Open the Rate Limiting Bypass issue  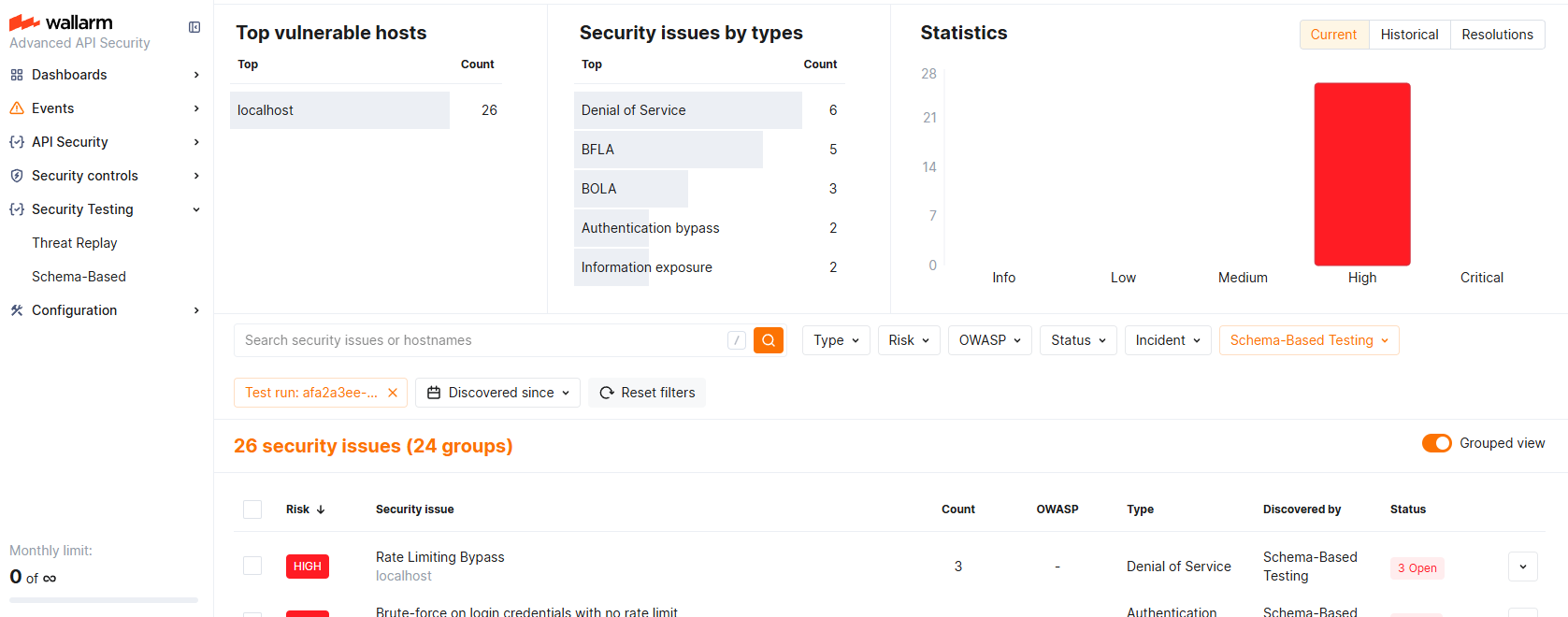439,557
